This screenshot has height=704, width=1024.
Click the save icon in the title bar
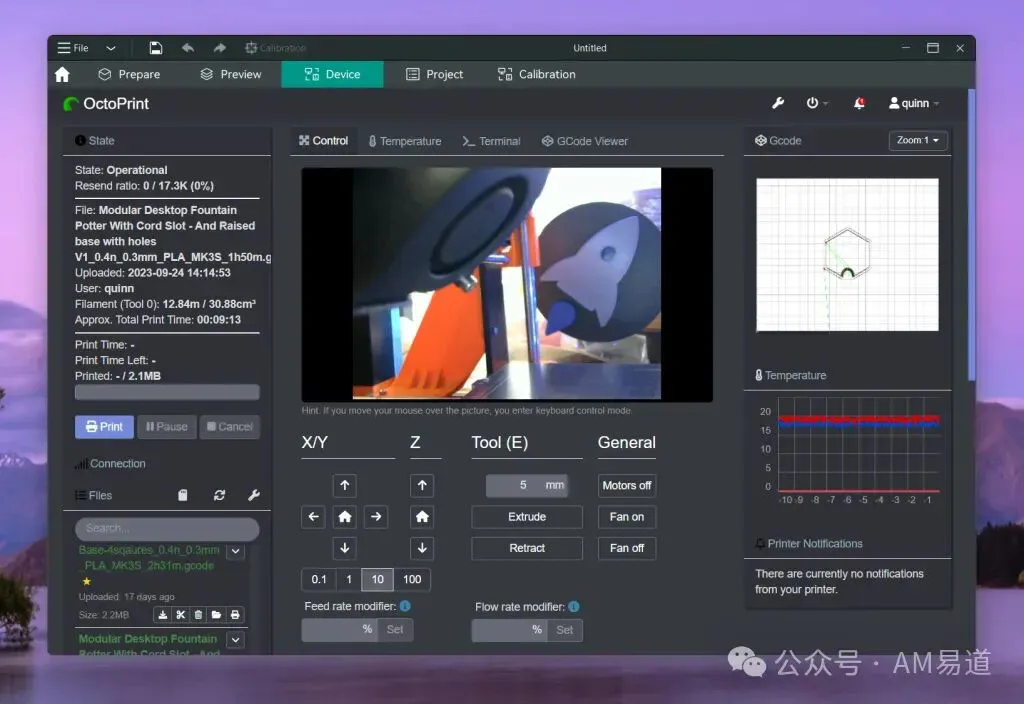point(155,48)
